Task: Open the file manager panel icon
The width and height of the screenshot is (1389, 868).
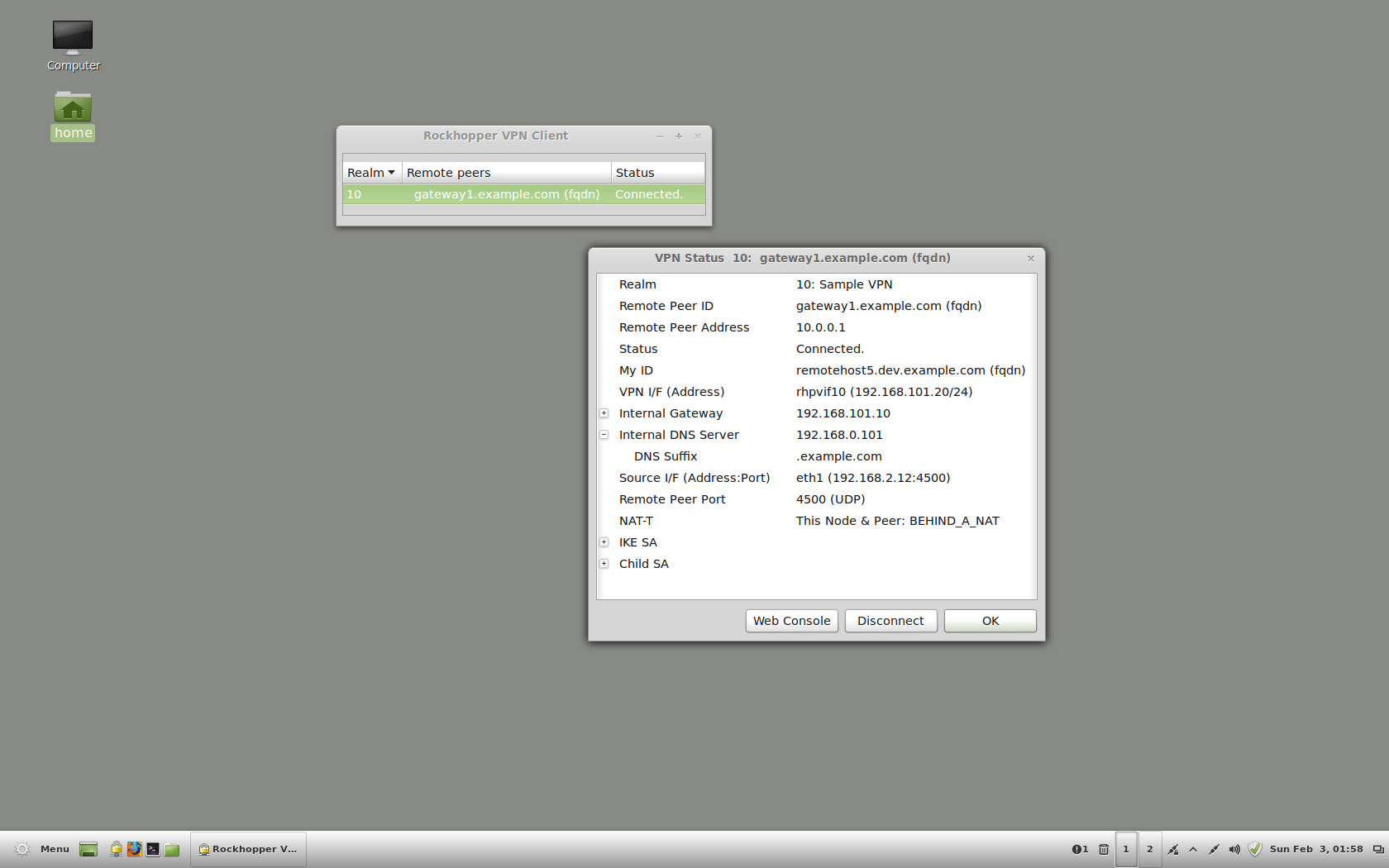Action: click(171, 849)
